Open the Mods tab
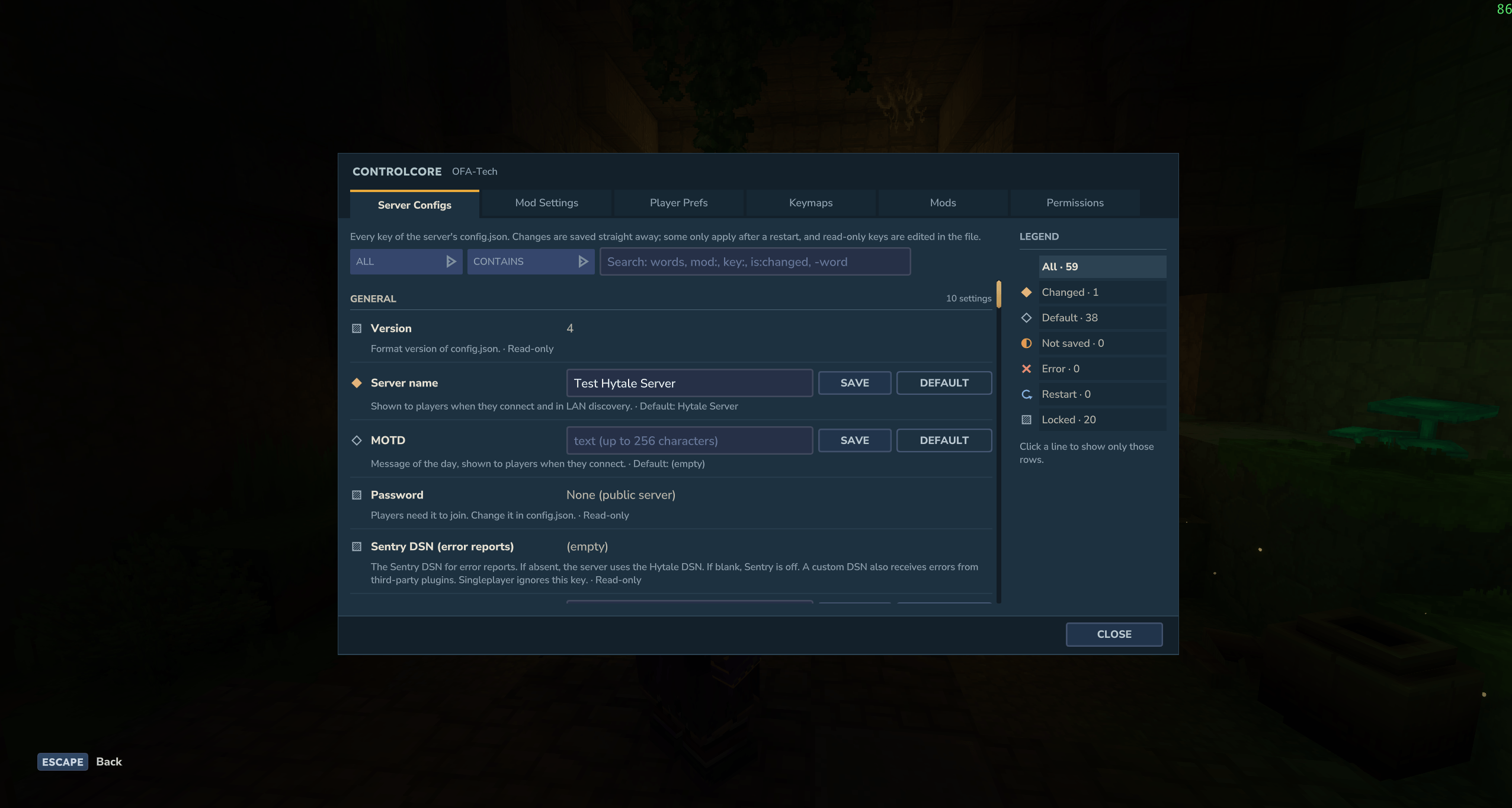 (x=943, y=203)
